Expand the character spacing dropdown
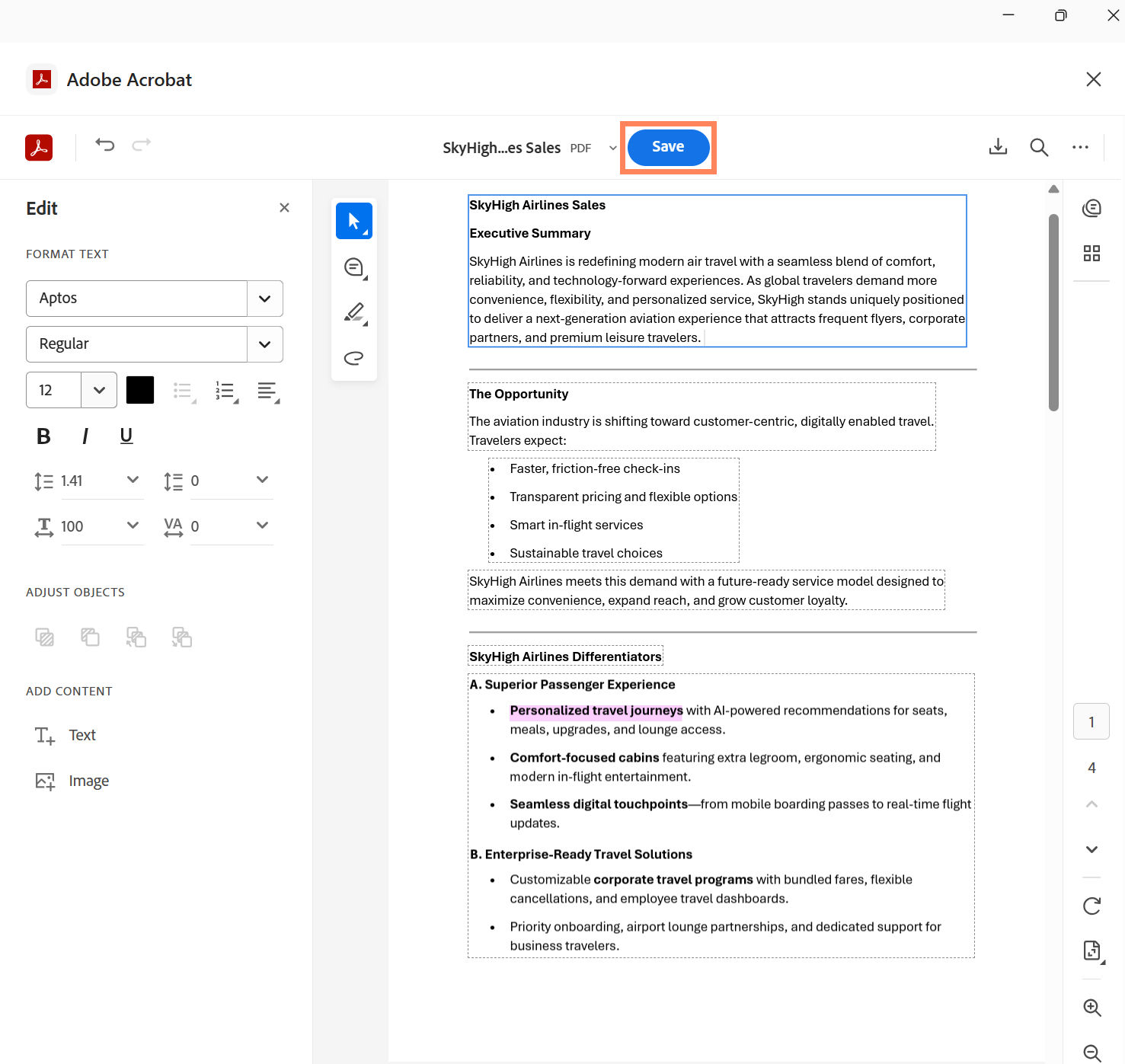This screenshot has width=1125, height=1064. point(262,526)
